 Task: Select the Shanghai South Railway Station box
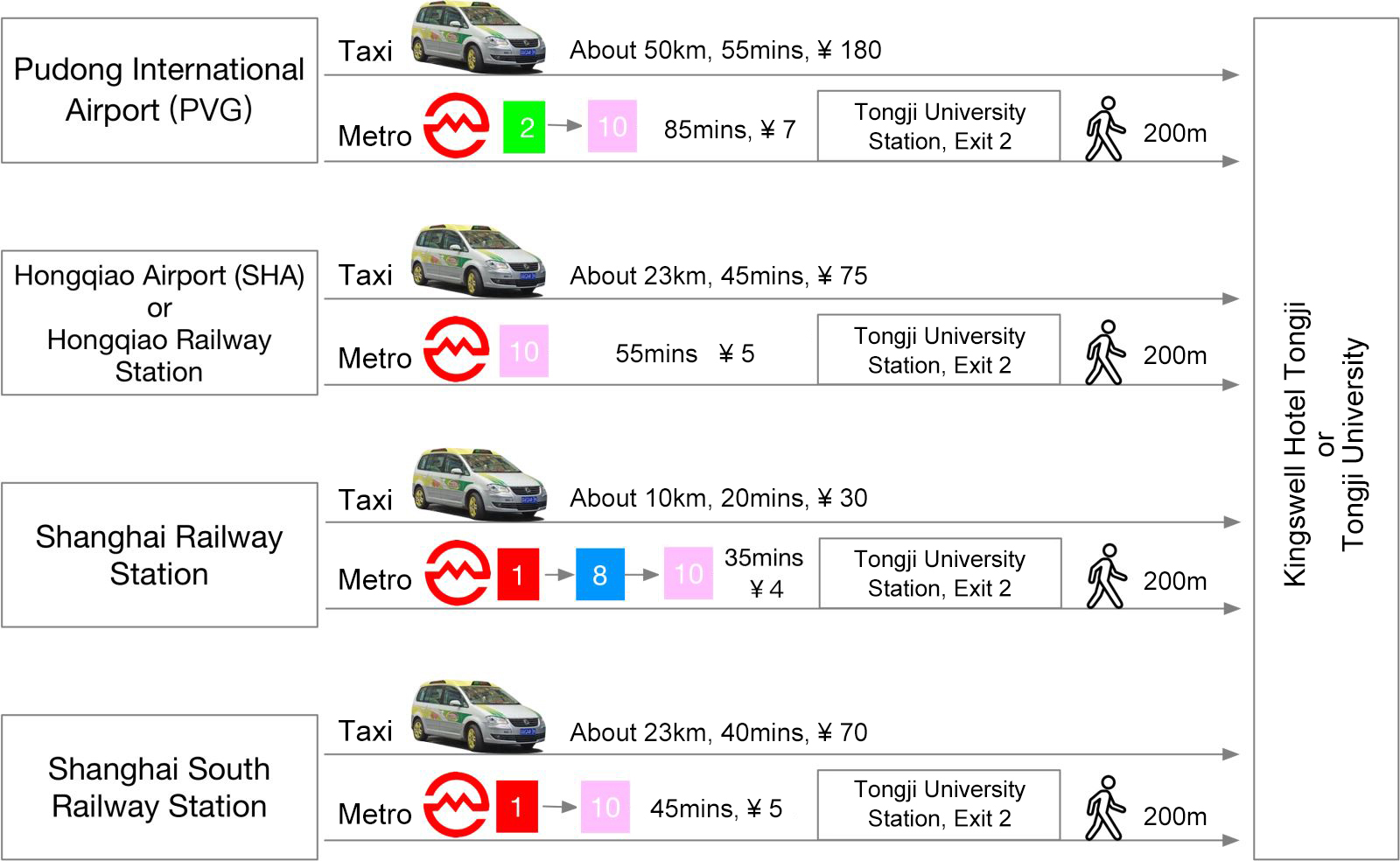coord(159,787)
